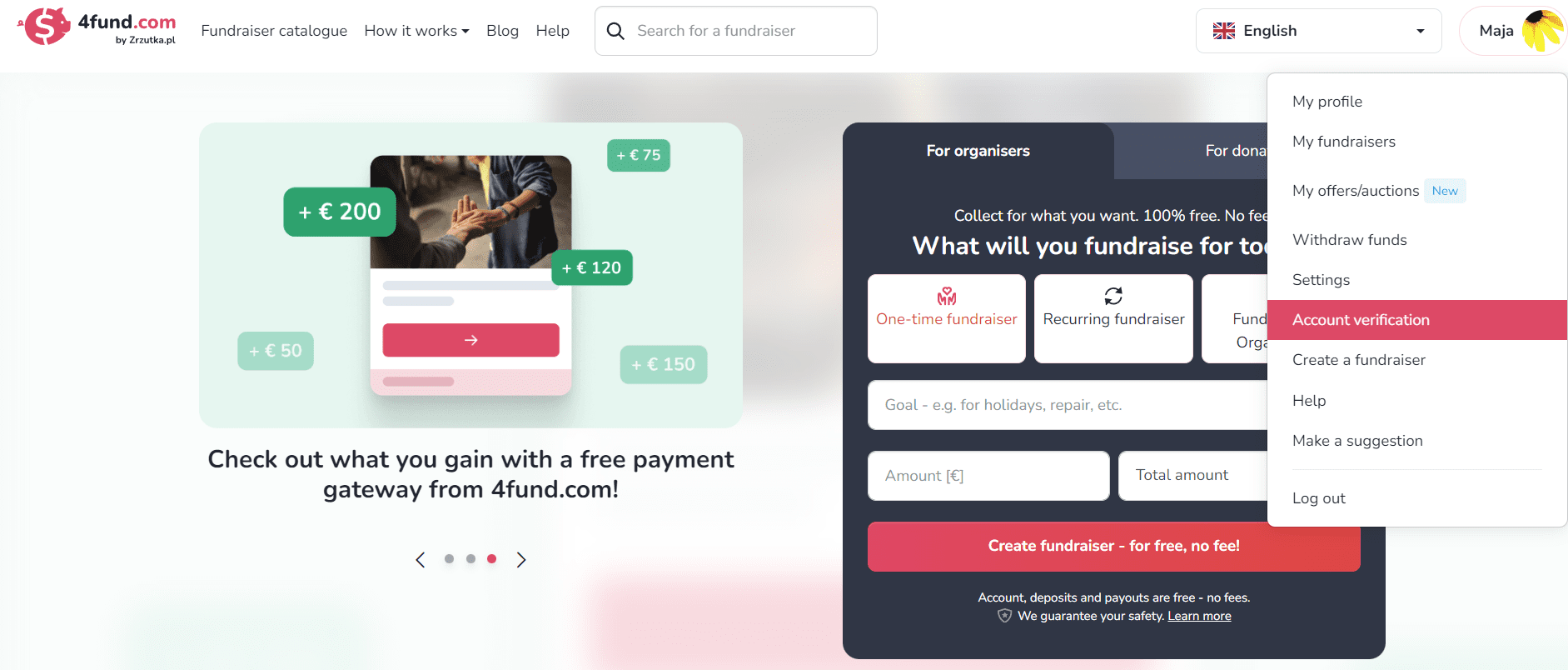The image size is (1568, 670).
Task: Click the 4fund.com piggy logo
Action: pos(45,26)
